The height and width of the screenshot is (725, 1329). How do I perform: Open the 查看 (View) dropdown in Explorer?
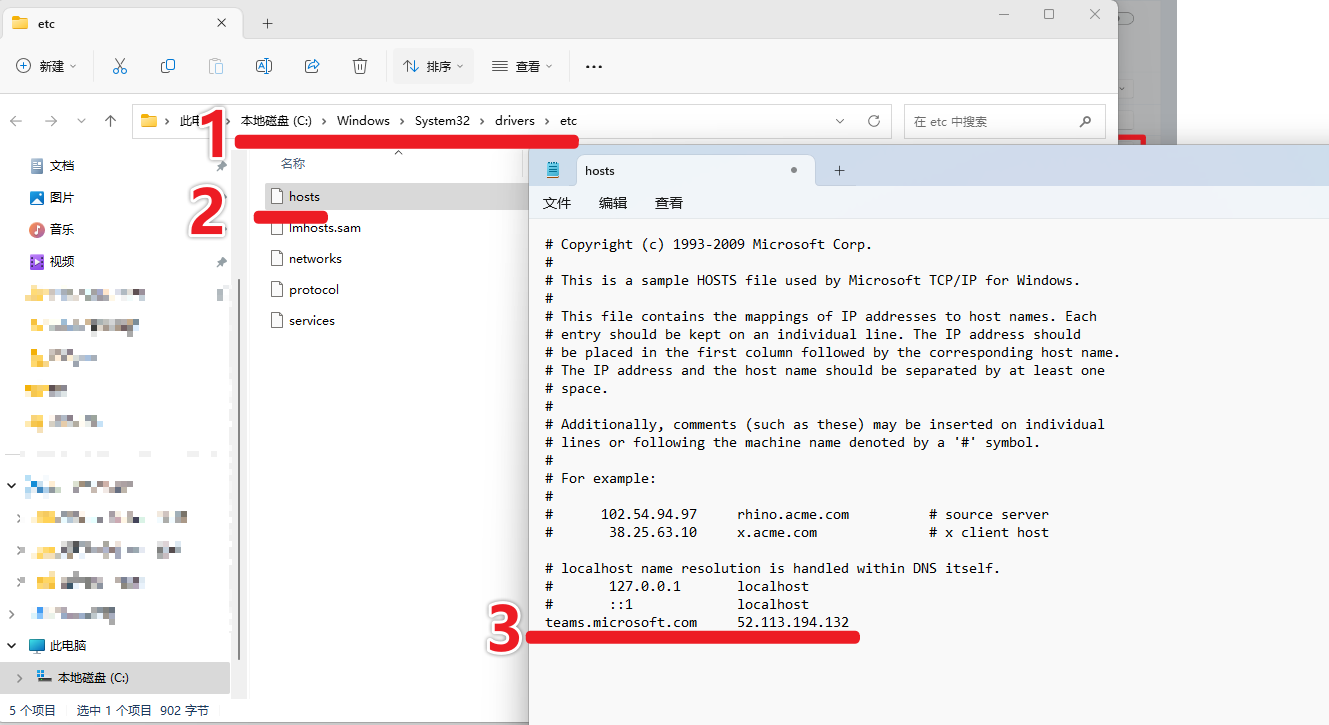(522, 66)
